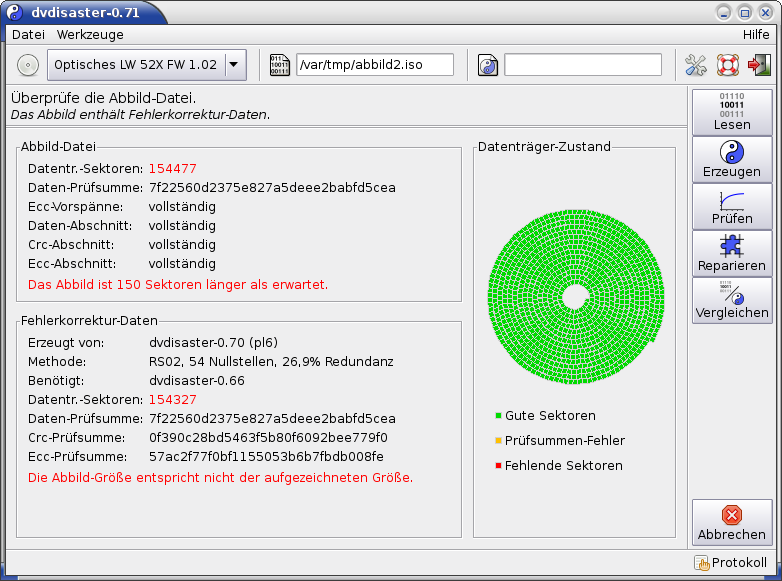This screenshot has width=782, height=581.
Task: Click the 'dvdisaster-0.66' required version text
Action: [197, 381]
